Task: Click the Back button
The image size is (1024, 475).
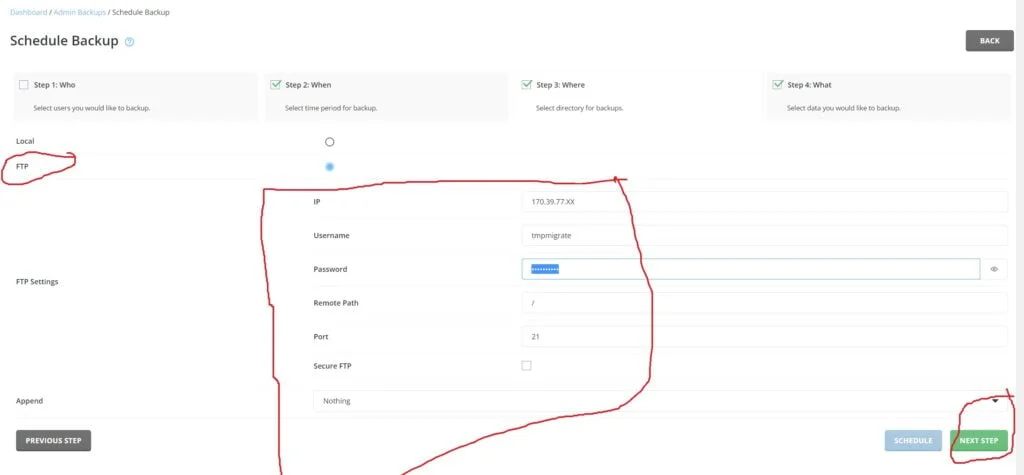Action: [x=989, y=41]
